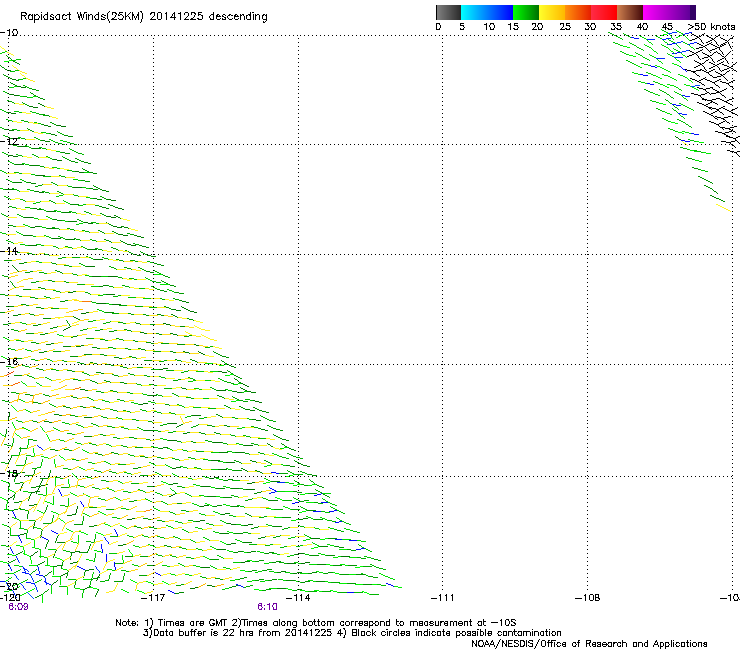Select the yellow 20-25 knots colorbar segment

552,12
